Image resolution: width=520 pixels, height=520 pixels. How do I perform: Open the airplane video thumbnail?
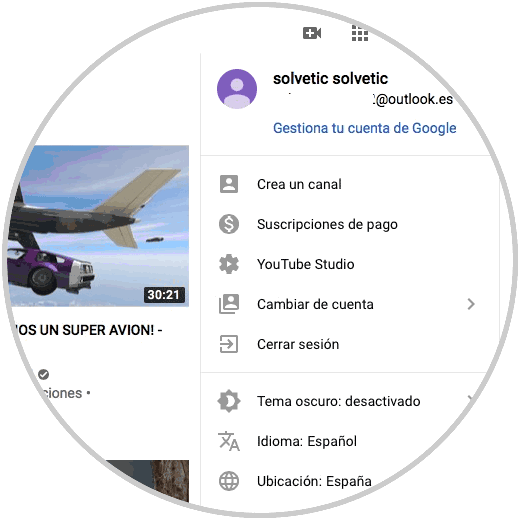point(99,226)
